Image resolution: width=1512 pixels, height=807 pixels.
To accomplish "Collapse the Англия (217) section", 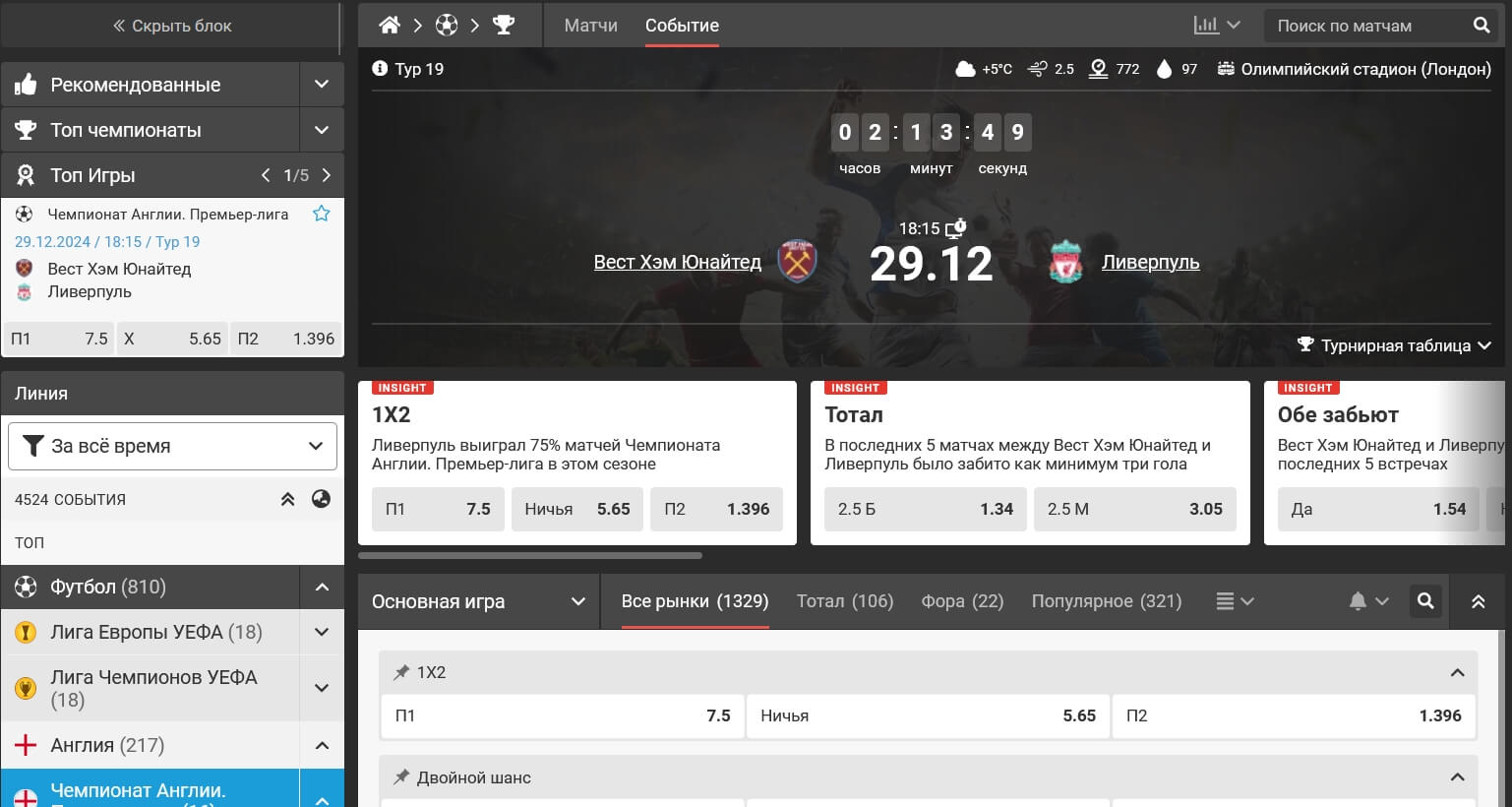I will [x=322, y=745].
